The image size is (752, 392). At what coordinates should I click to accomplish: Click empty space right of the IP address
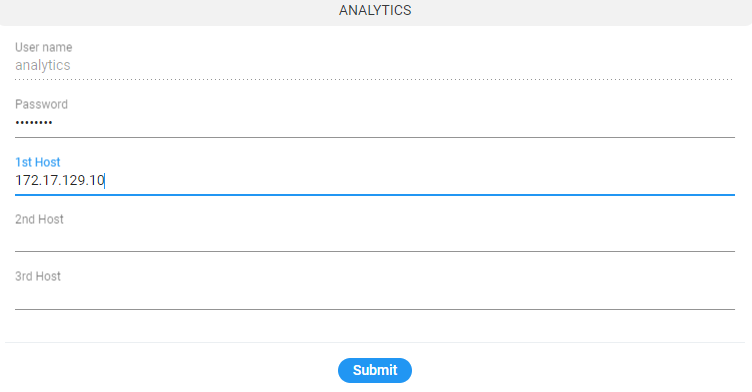tap(420, 180)
